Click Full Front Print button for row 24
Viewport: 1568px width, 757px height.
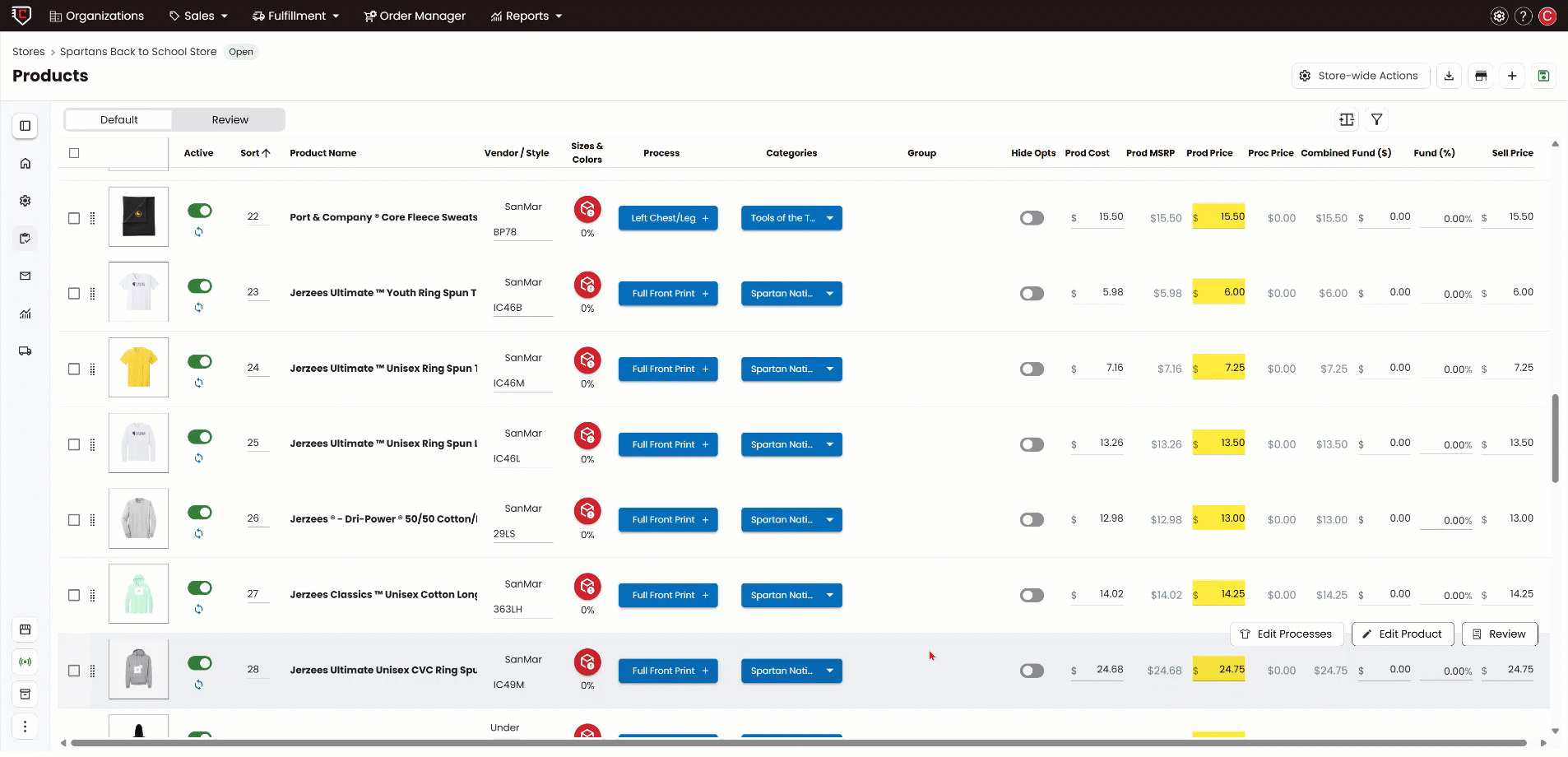(668, 369)
